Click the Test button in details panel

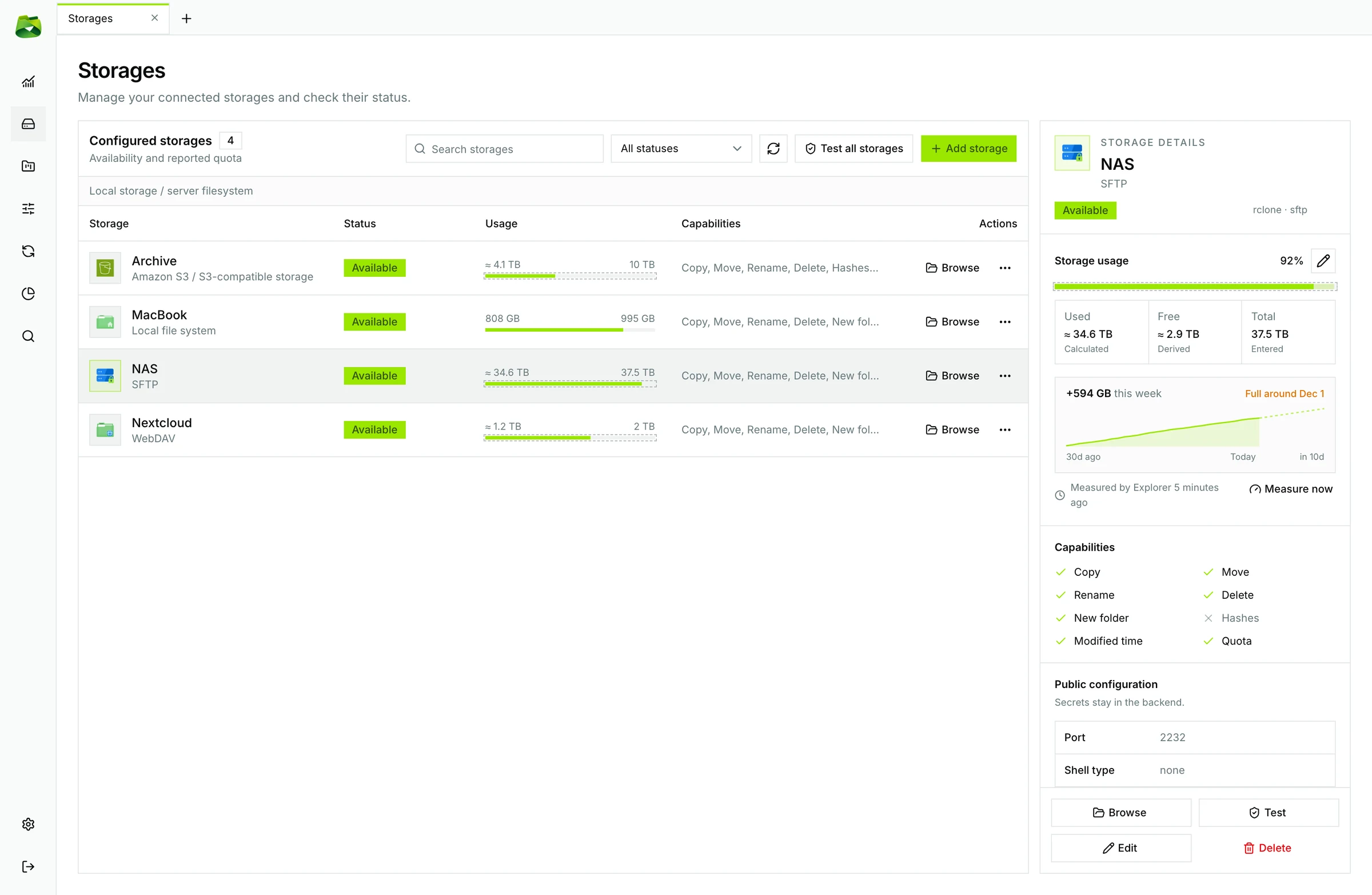pos(1269,813)
